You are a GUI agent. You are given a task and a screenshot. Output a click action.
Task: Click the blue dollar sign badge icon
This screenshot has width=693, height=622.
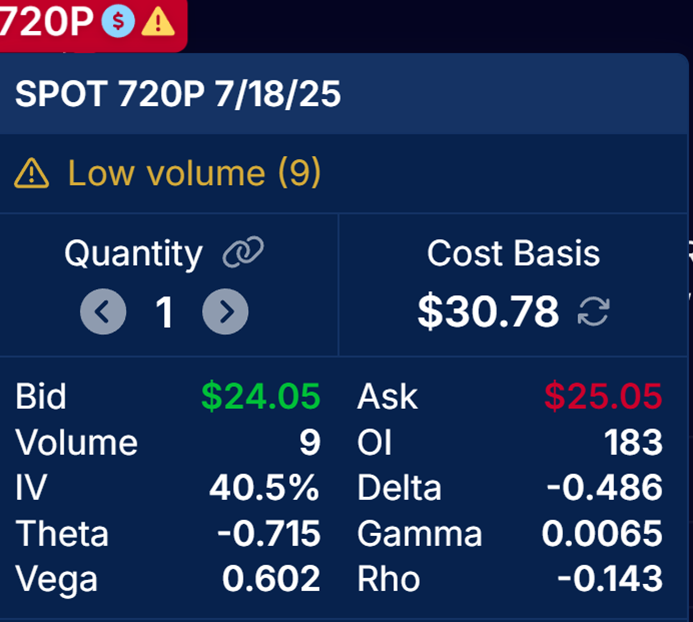coord(118,21)
